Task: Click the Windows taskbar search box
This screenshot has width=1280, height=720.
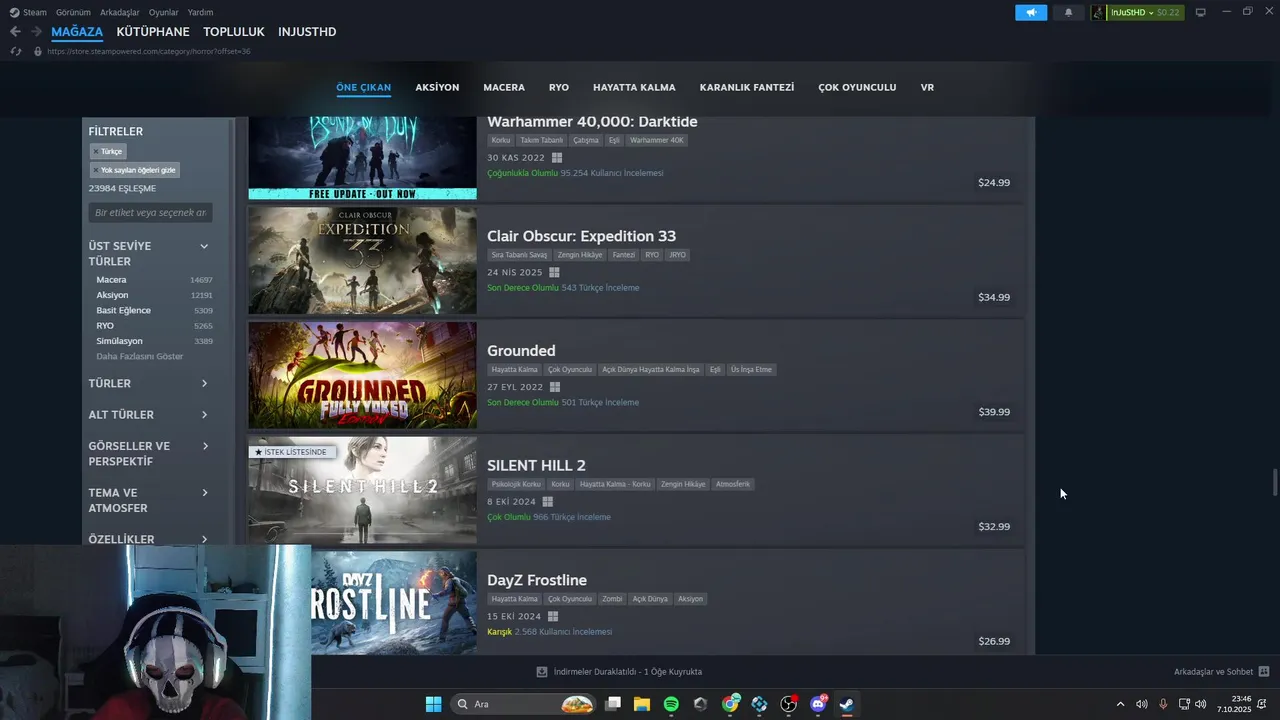Action: [x=523, y=704]
